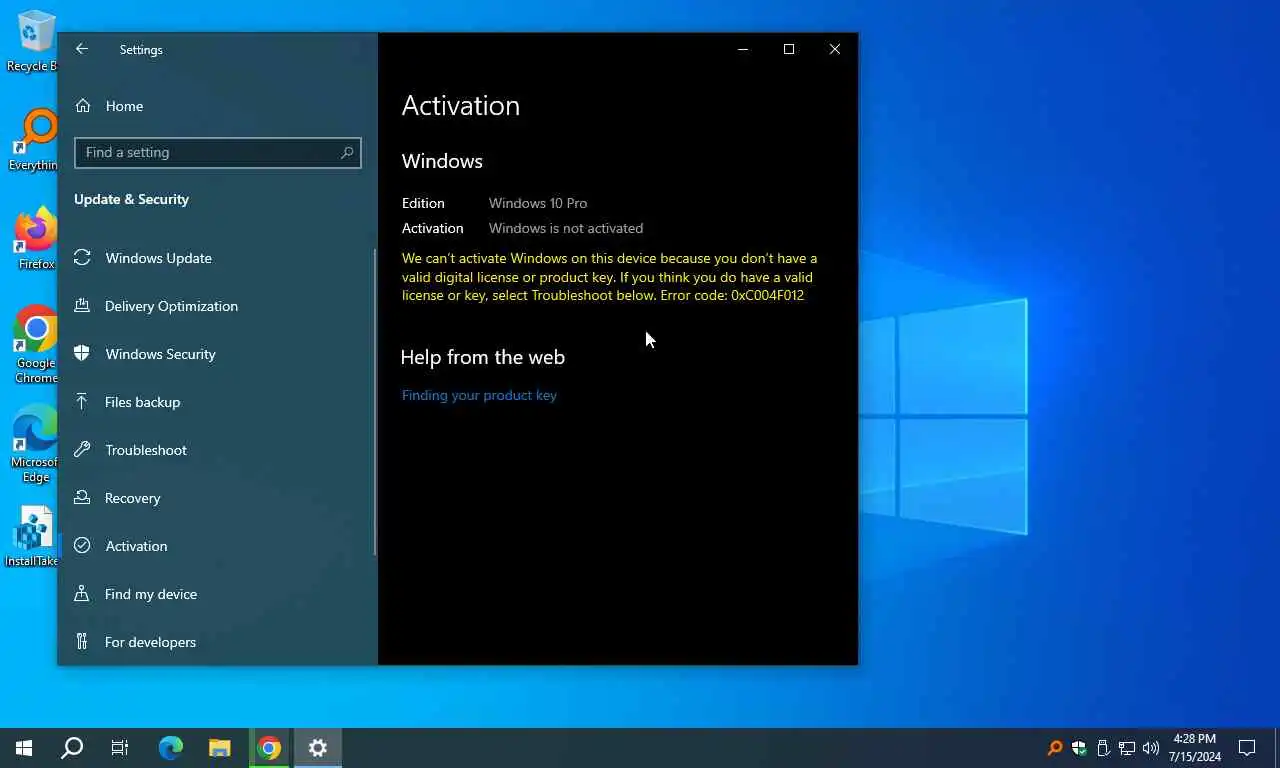Click the Home house icon

pyautogui.click(x=83, y=106)
